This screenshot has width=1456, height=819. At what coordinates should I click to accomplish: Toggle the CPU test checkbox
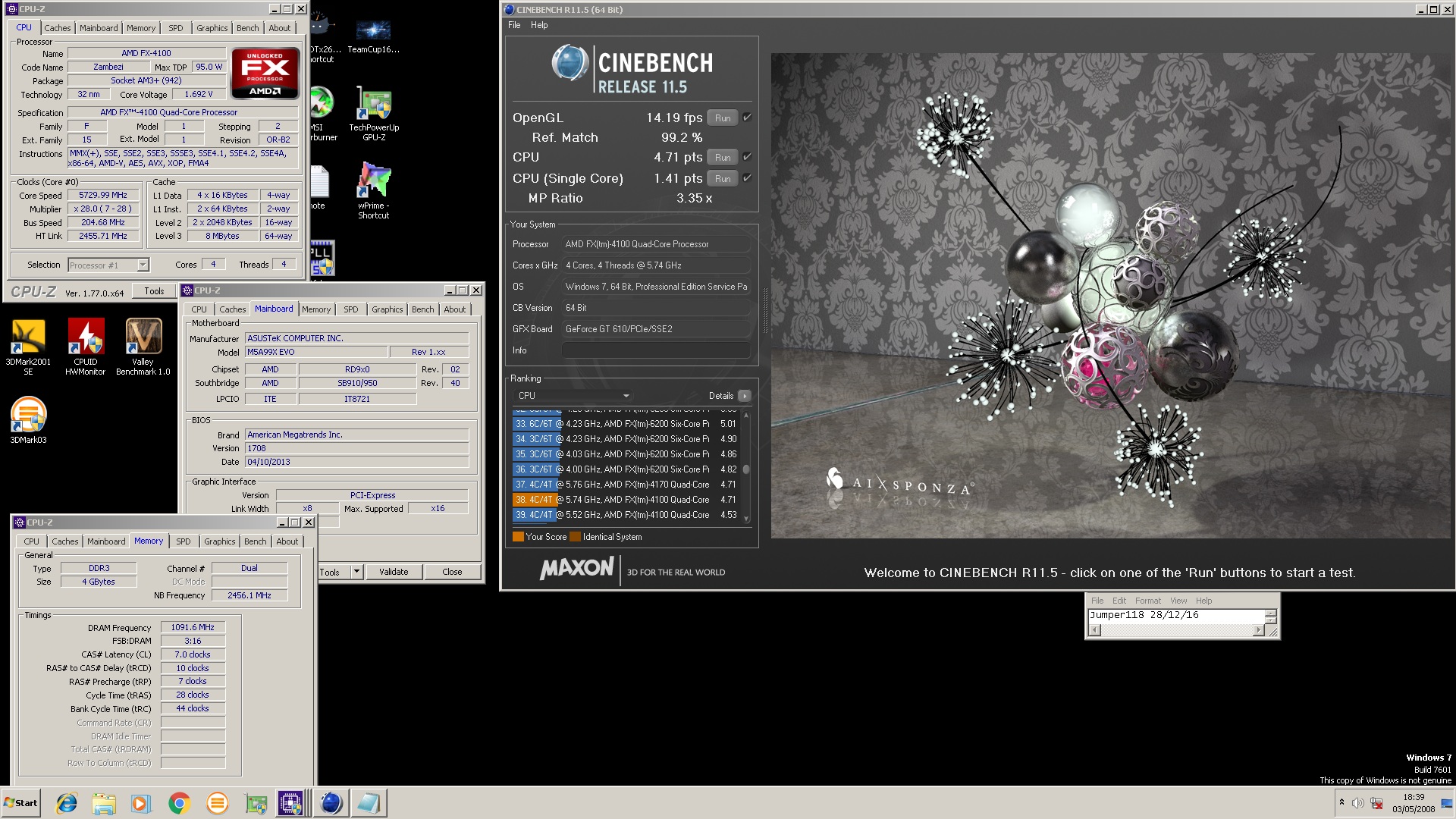(x=747, y=157)
